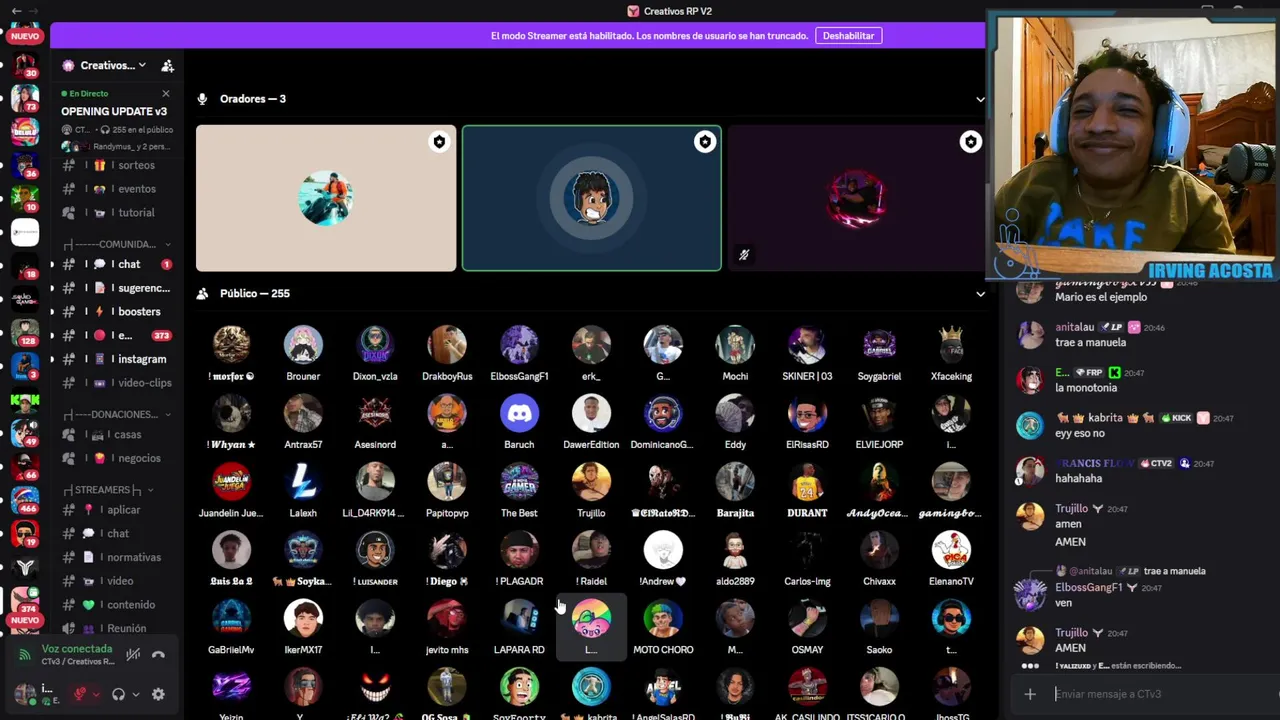Click the invite people icon beside server name
The image size is (1280, 720).
pos(168,65)
